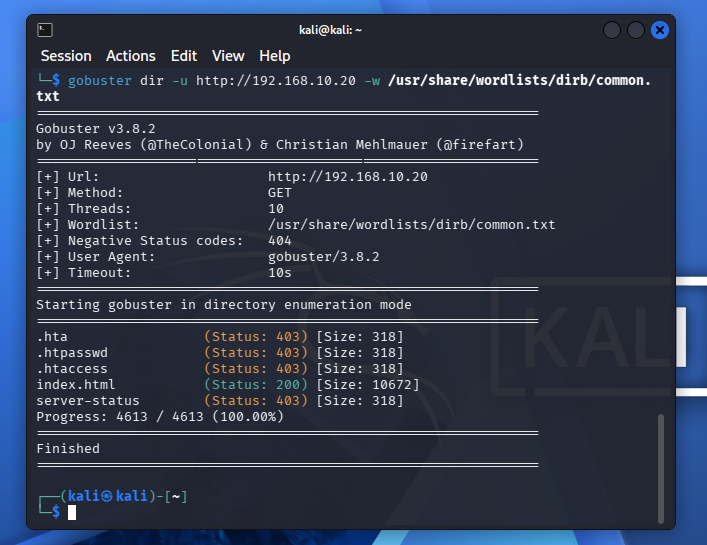
Task: Click the terminal's vertical scrollbar
Action: [x=661, y=468]
